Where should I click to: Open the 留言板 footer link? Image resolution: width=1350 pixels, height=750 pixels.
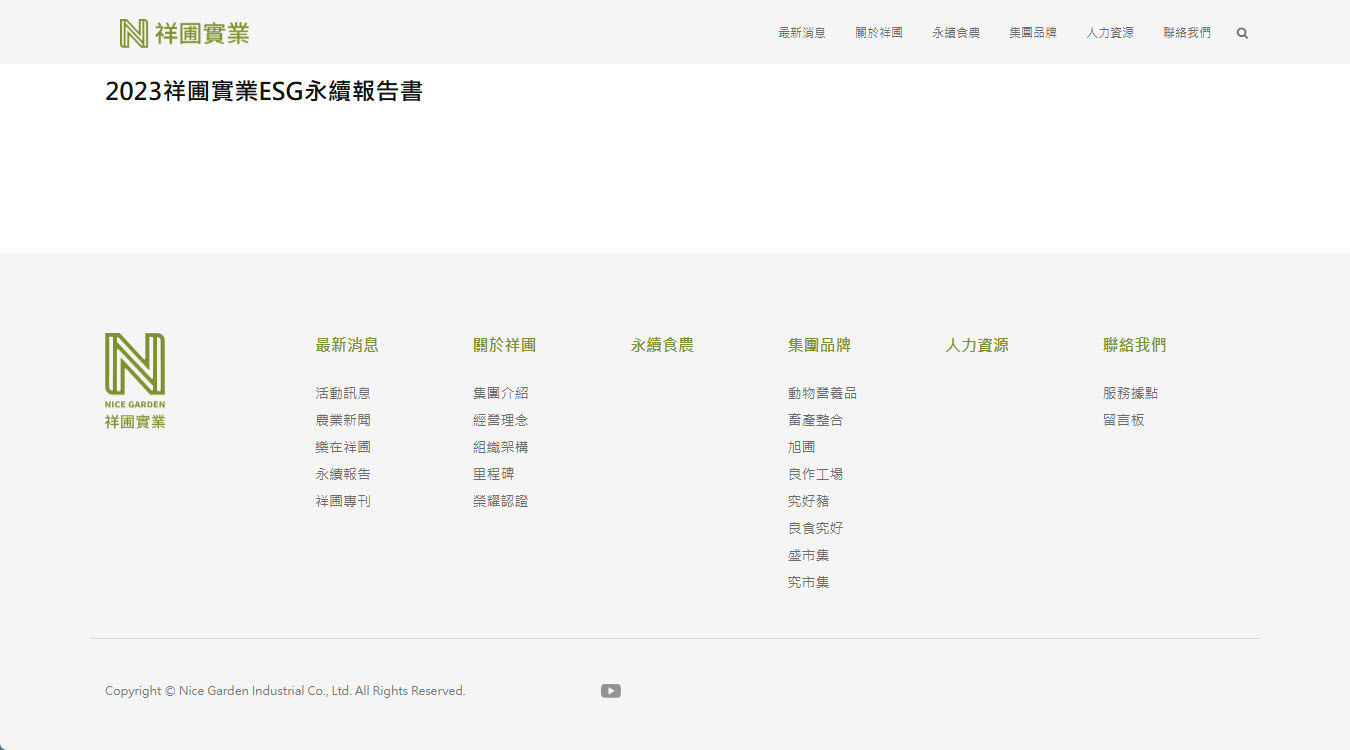1123,420
